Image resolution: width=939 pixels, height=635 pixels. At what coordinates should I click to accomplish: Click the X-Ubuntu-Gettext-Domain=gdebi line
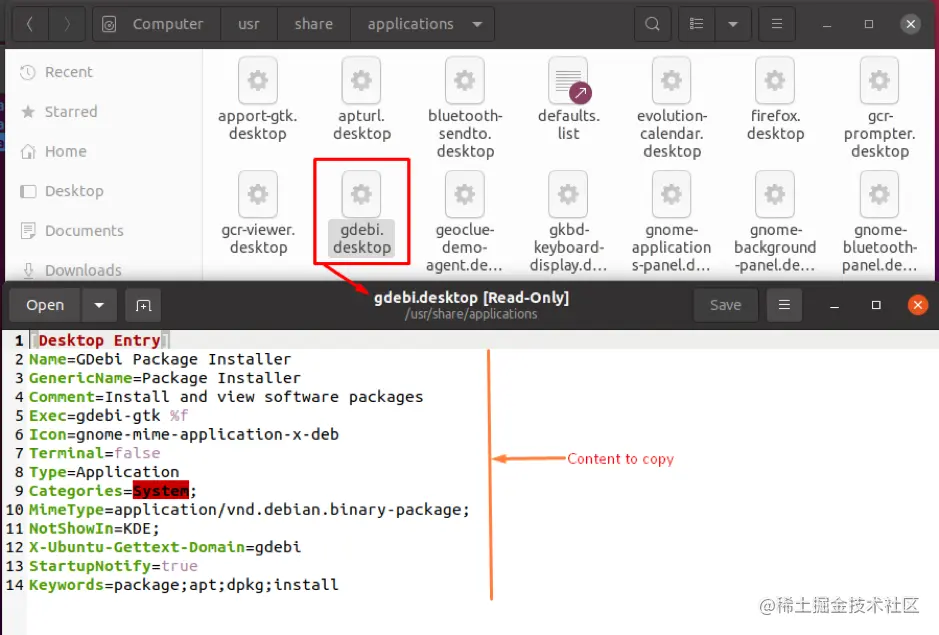pyautogui.click(x=165, y=547)
